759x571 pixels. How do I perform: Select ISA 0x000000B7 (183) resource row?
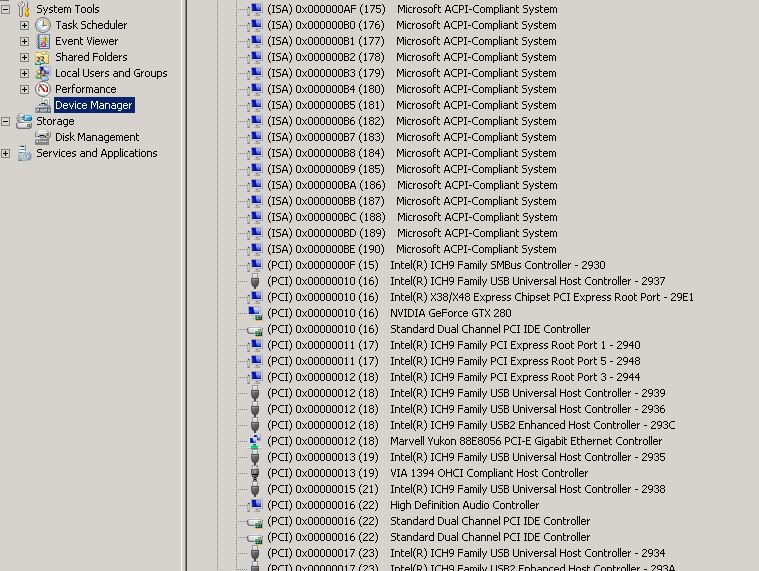point(411,137)
